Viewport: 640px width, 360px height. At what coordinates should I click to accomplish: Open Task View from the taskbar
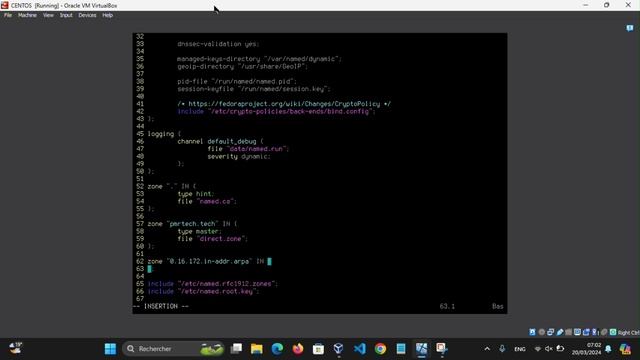(236, 349)
